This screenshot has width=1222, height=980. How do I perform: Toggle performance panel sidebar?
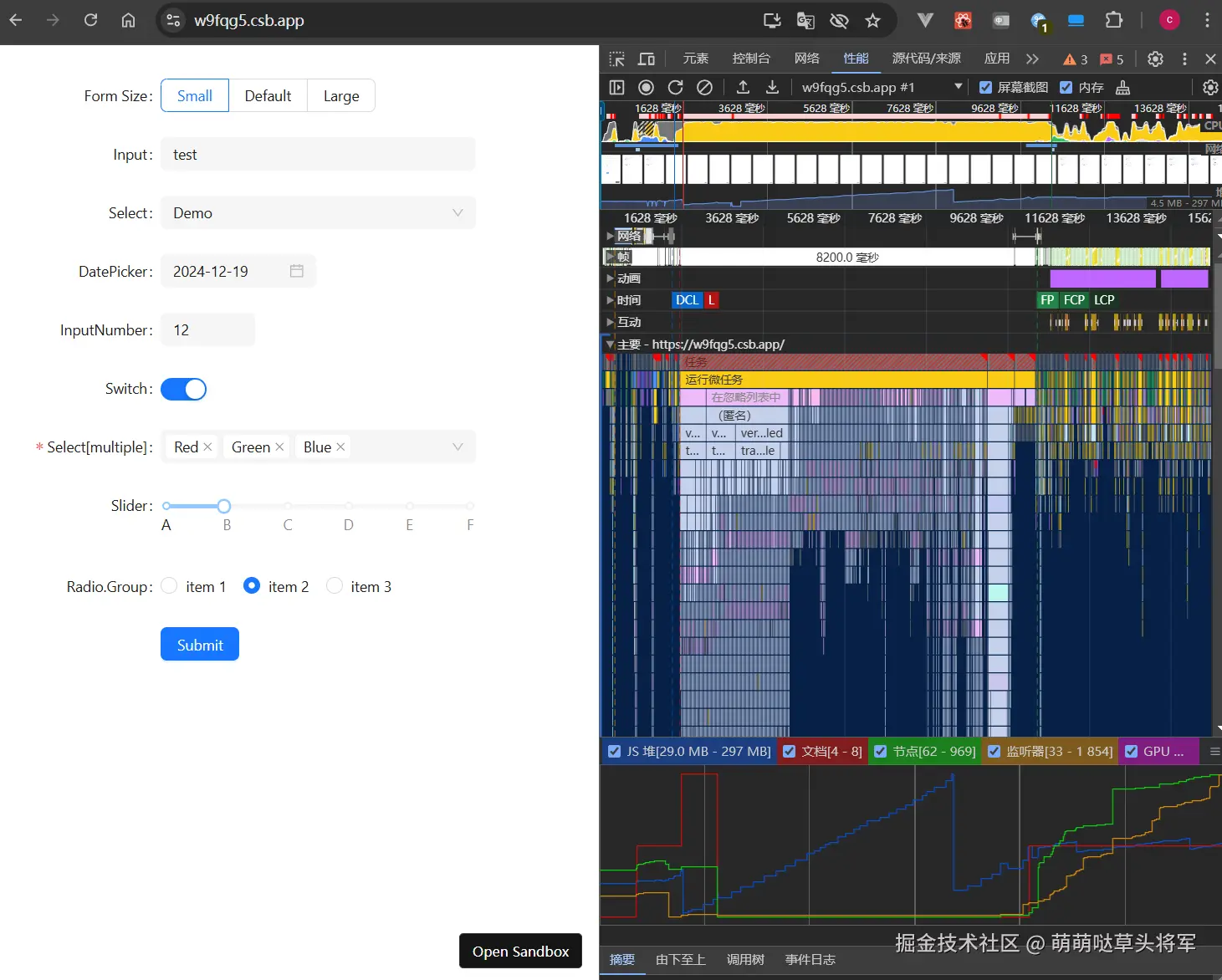[x=616, y=87]
